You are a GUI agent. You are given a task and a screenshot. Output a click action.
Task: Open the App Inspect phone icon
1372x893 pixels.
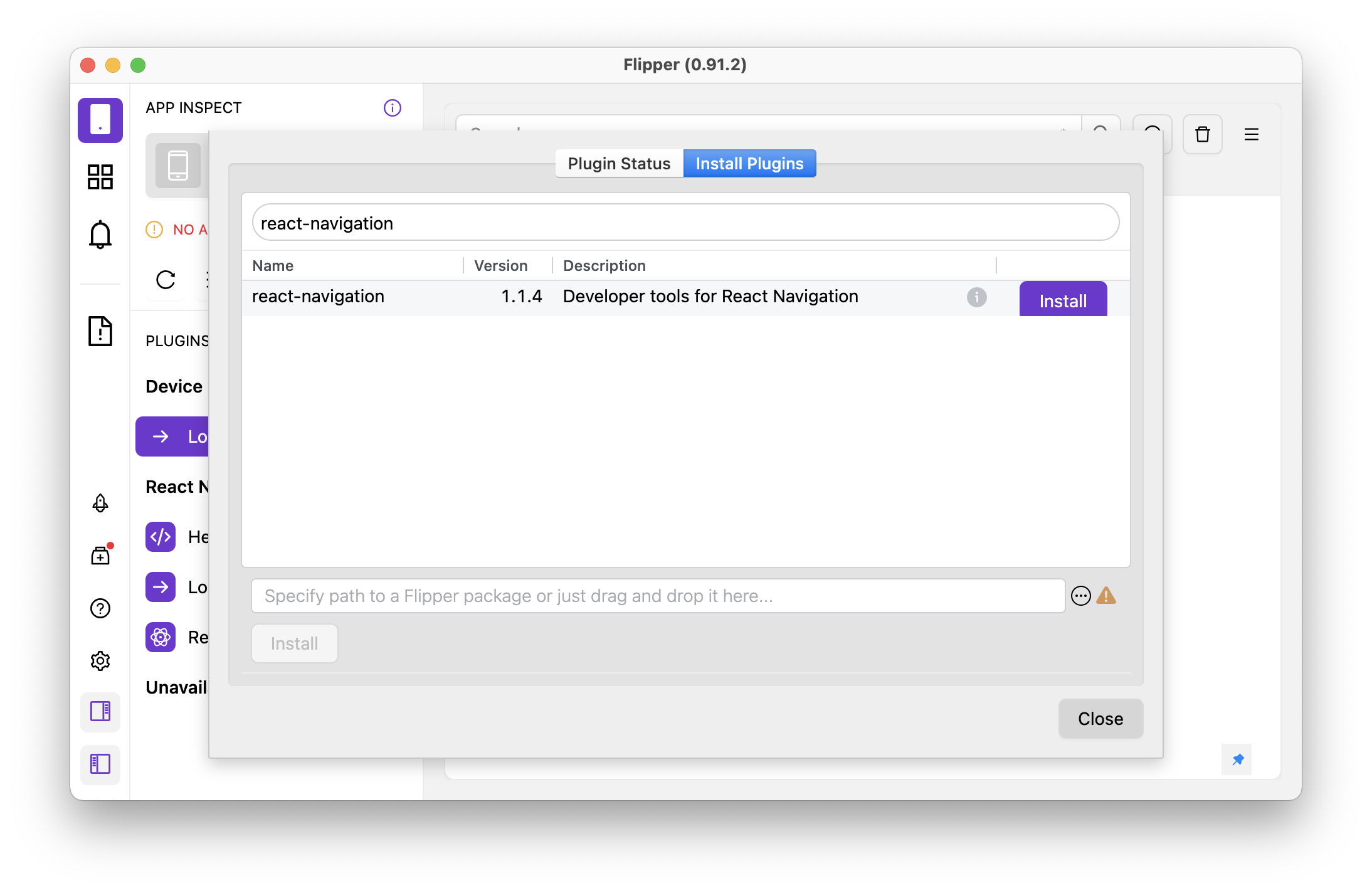coord(100,120)
